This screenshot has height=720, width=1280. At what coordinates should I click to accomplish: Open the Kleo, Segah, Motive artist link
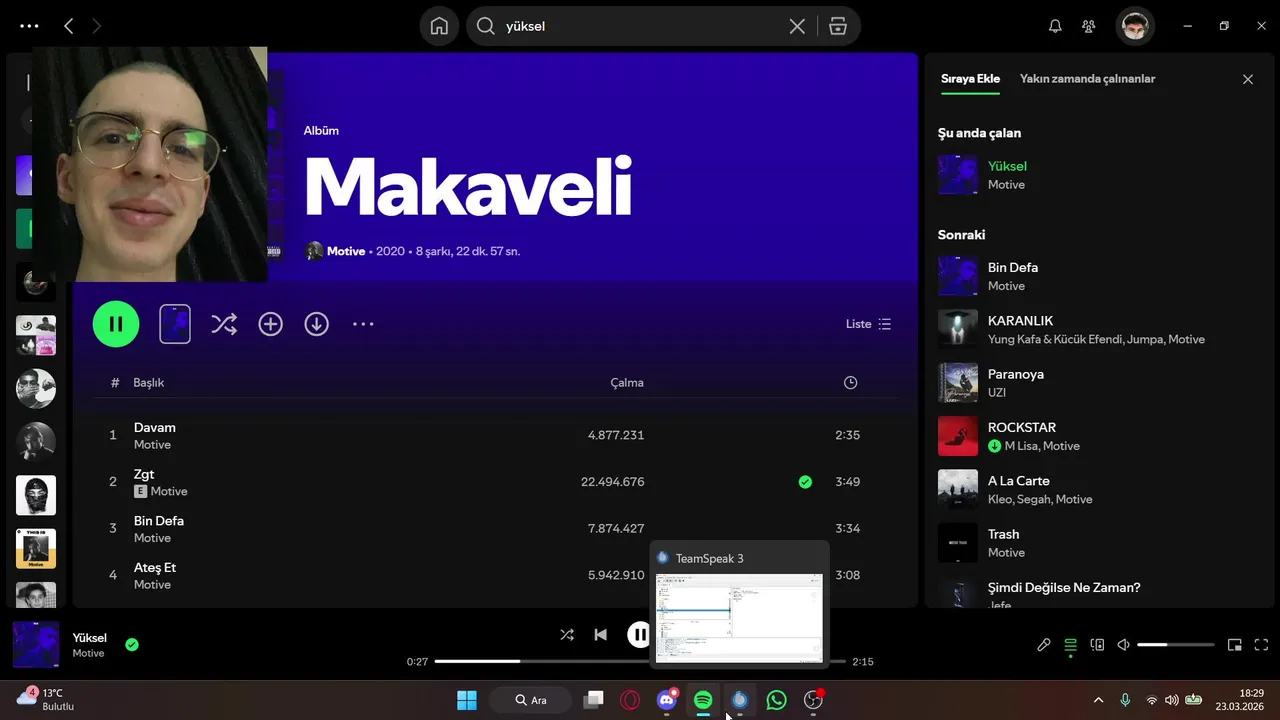coord(1040,499)
